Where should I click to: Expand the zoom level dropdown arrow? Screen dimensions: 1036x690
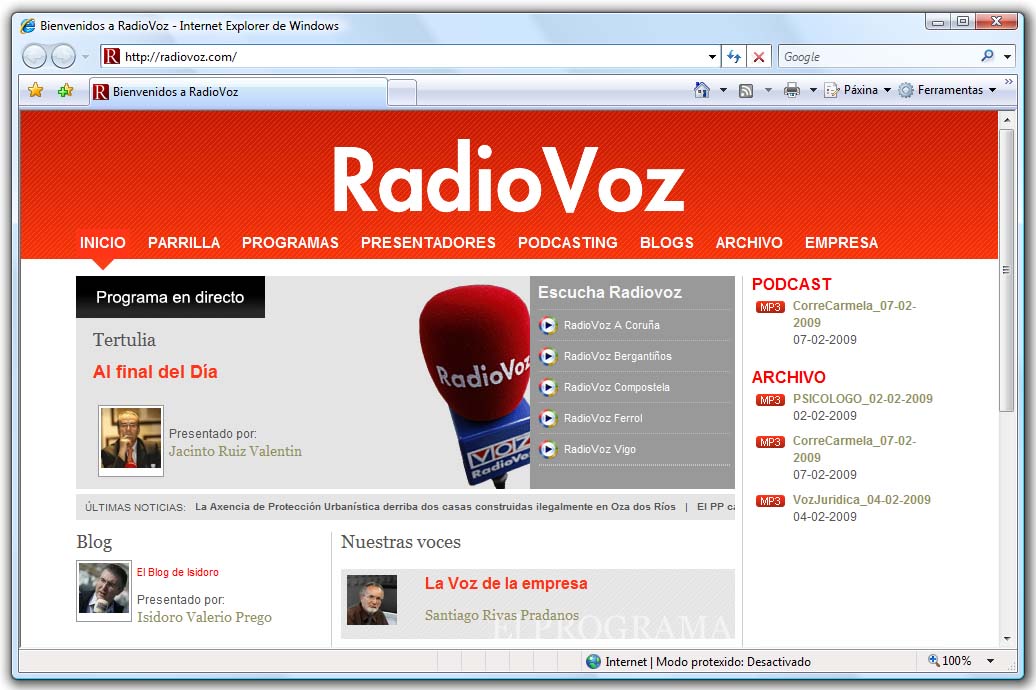990,661
